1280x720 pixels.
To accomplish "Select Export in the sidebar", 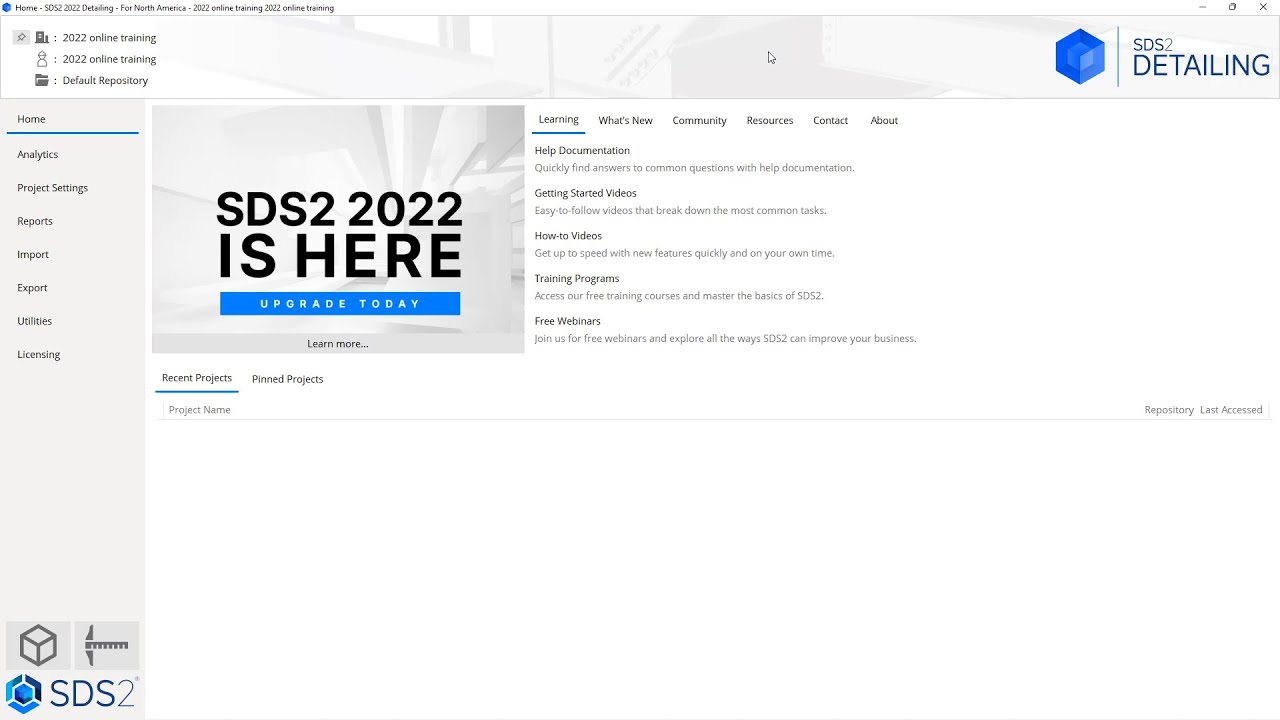I will (32, 288).
